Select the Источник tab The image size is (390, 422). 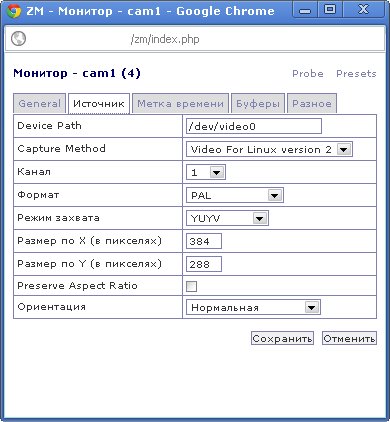(x=99, y=104)
